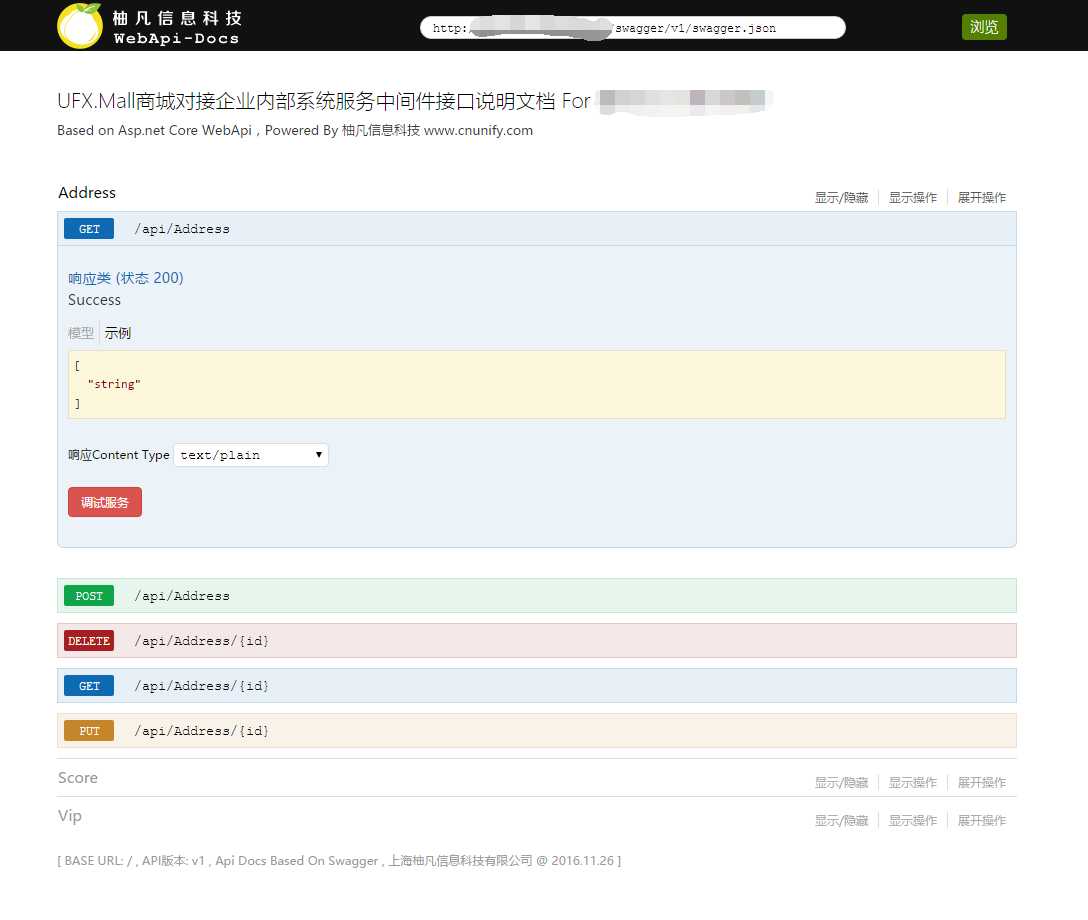Image resolution: width=1088 pixels, height=920 pixels.
Task: Click the Success response description text
Action: tap(94, 300)
